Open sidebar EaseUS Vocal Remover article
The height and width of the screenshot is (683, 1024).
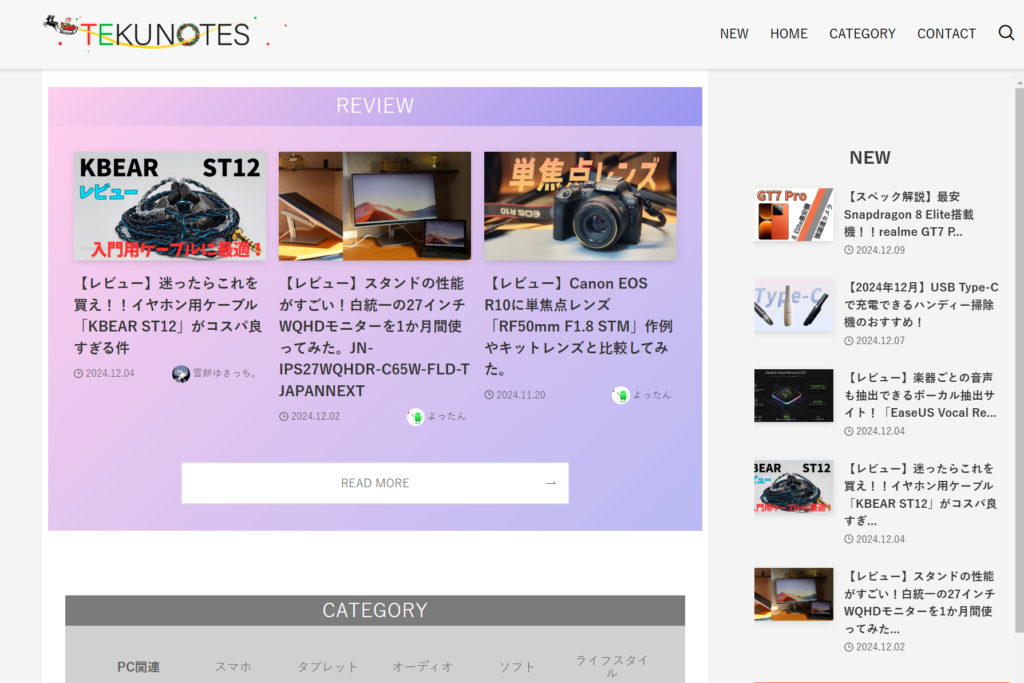tap(920, 395)
